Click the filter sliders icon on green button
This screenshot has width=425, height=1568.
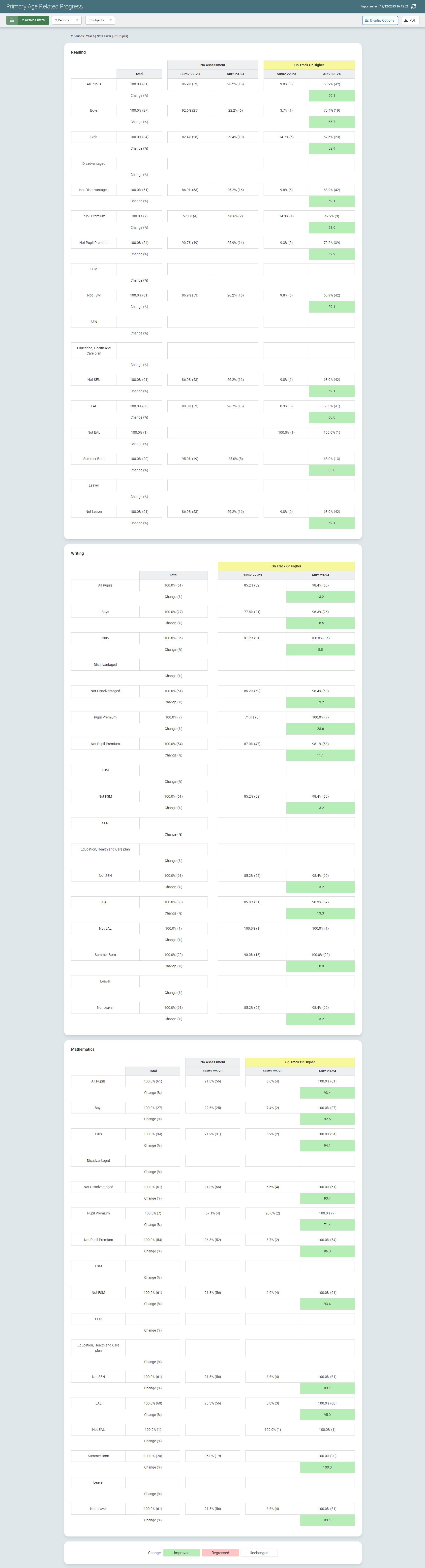pyautogui.click(x=12, y=20)
